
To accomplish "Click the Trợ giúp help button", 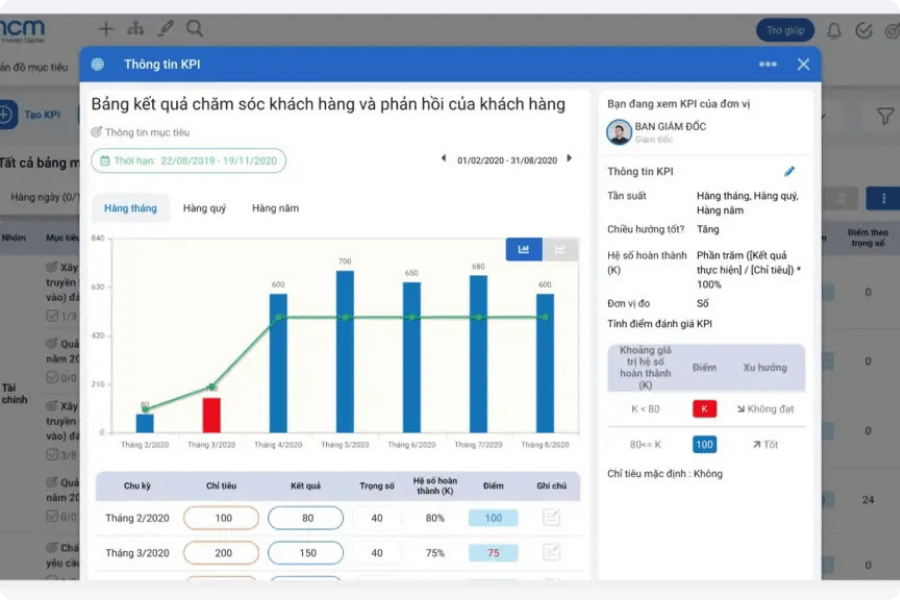I will click(785, 30).
